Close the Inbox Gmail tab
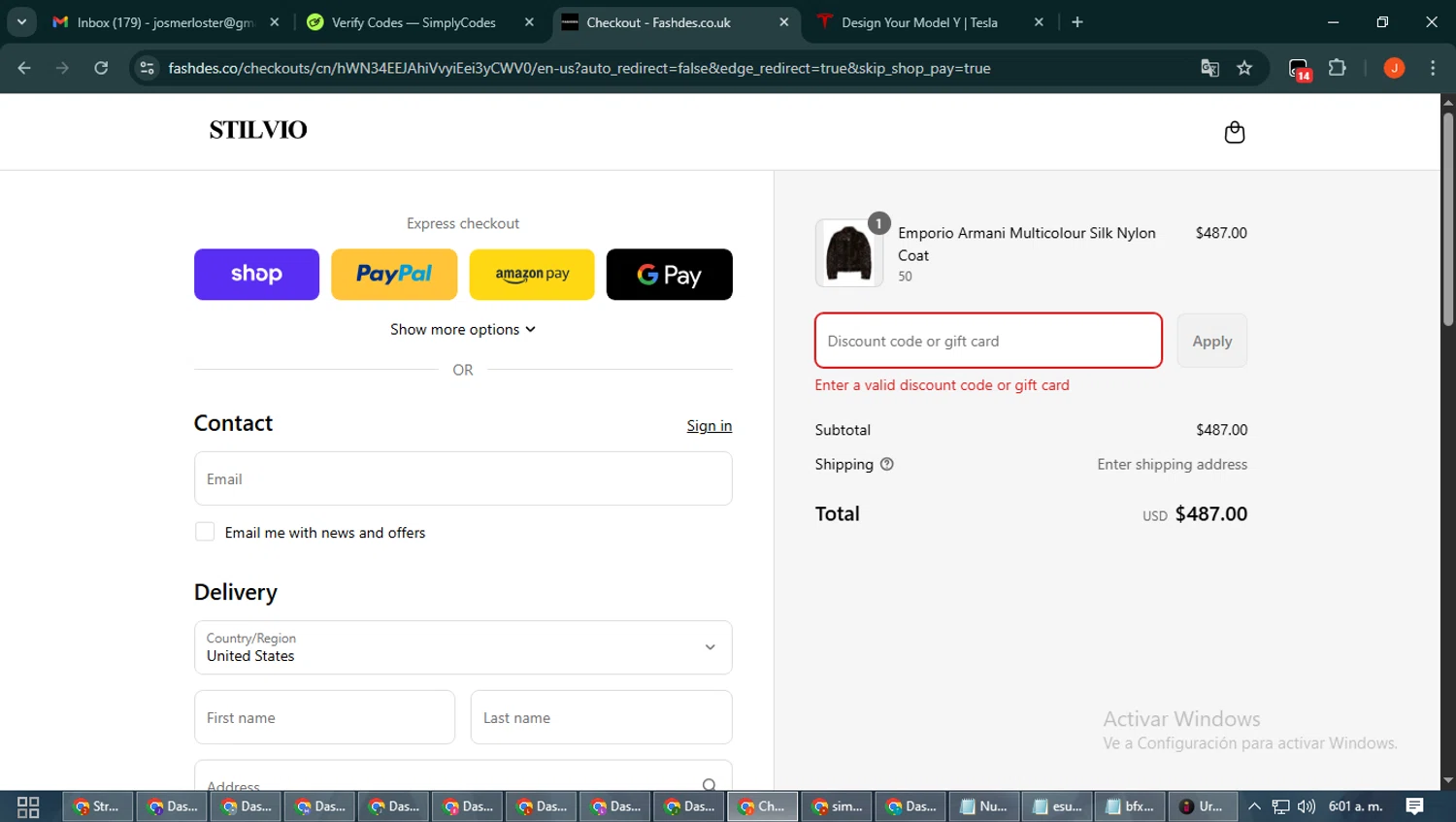This screenshot has height=822, width=1456. (275, 22)
